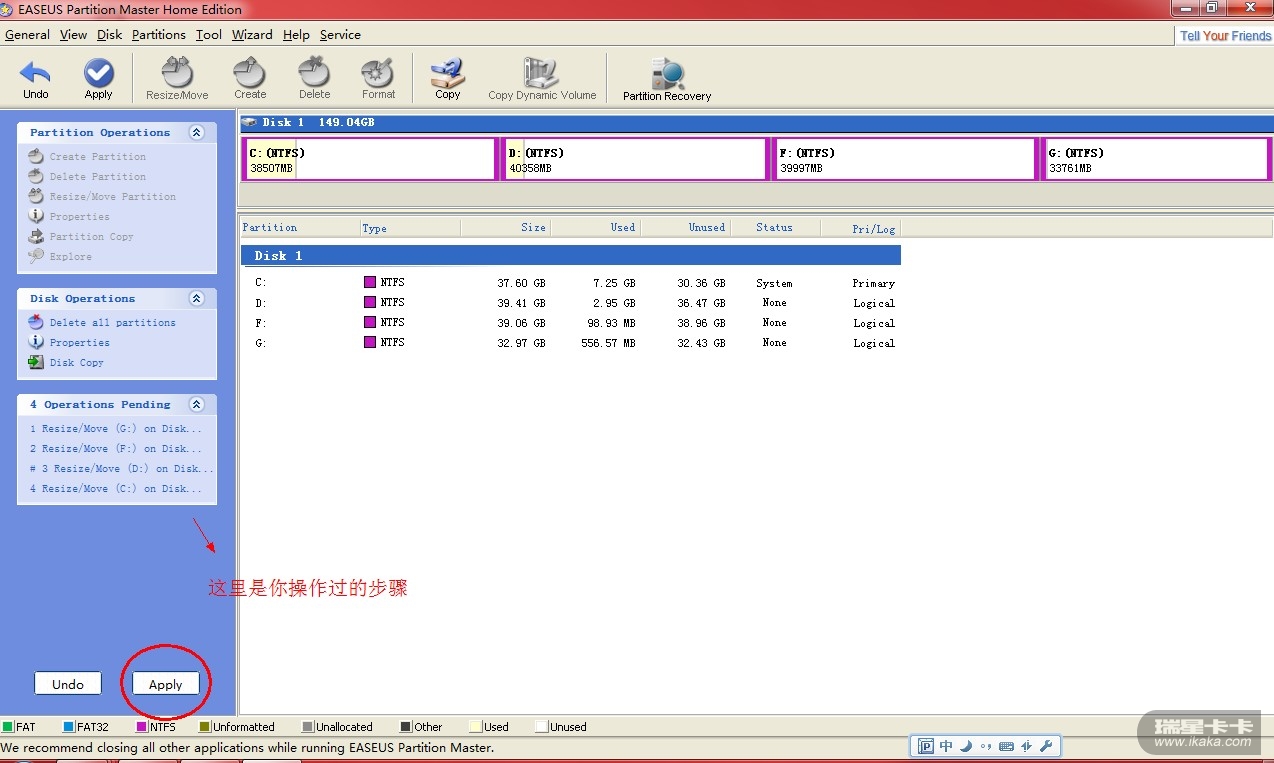Image resolution: width=1274 pixels, height=763 pixels.
Task: Select pending operation 3 Resize/Move (D:)
Action: 121,469
